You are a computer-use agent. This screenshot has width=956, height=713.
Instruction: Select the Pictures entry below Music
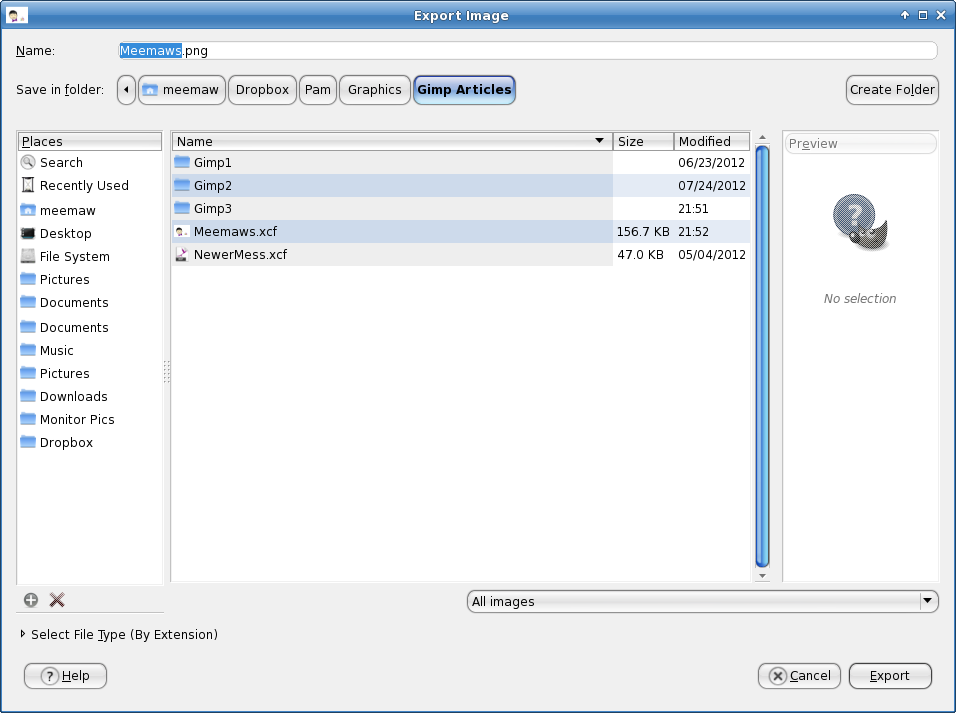click(x=90, y=373)
